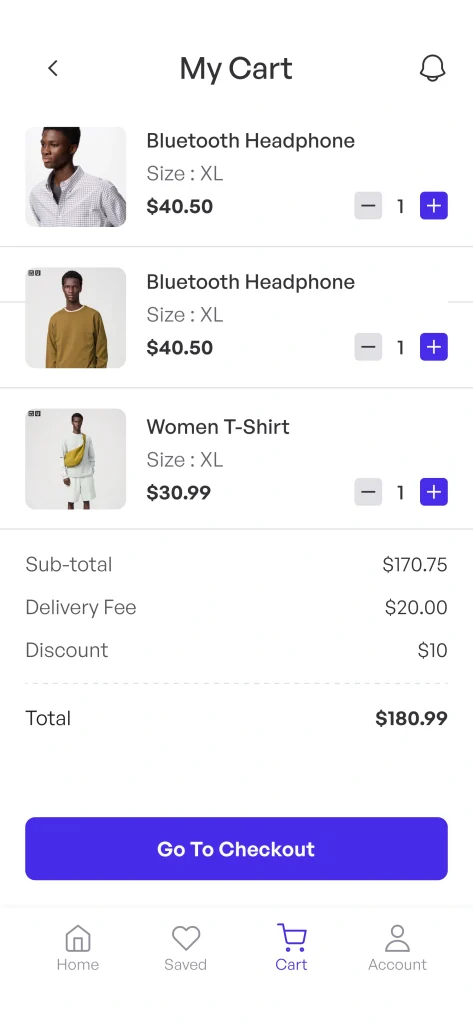Open the Account profile tab
The width and height of the screenshot is (473, 1024).
click(x=397, y=948)
